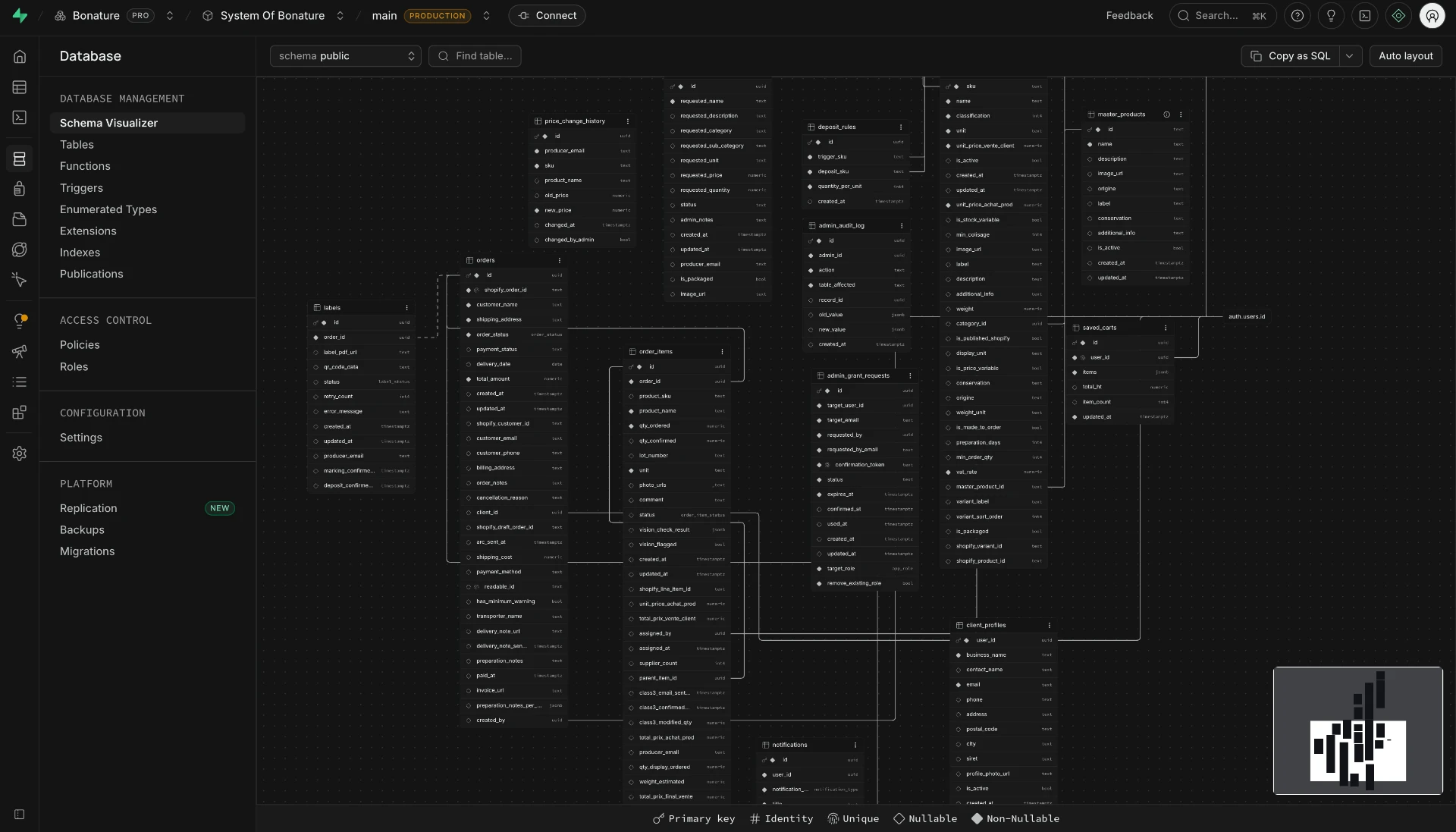Open the Authentication lock sidebar icon
This screenshot has width=1456, height=832.
click(20, 189)
